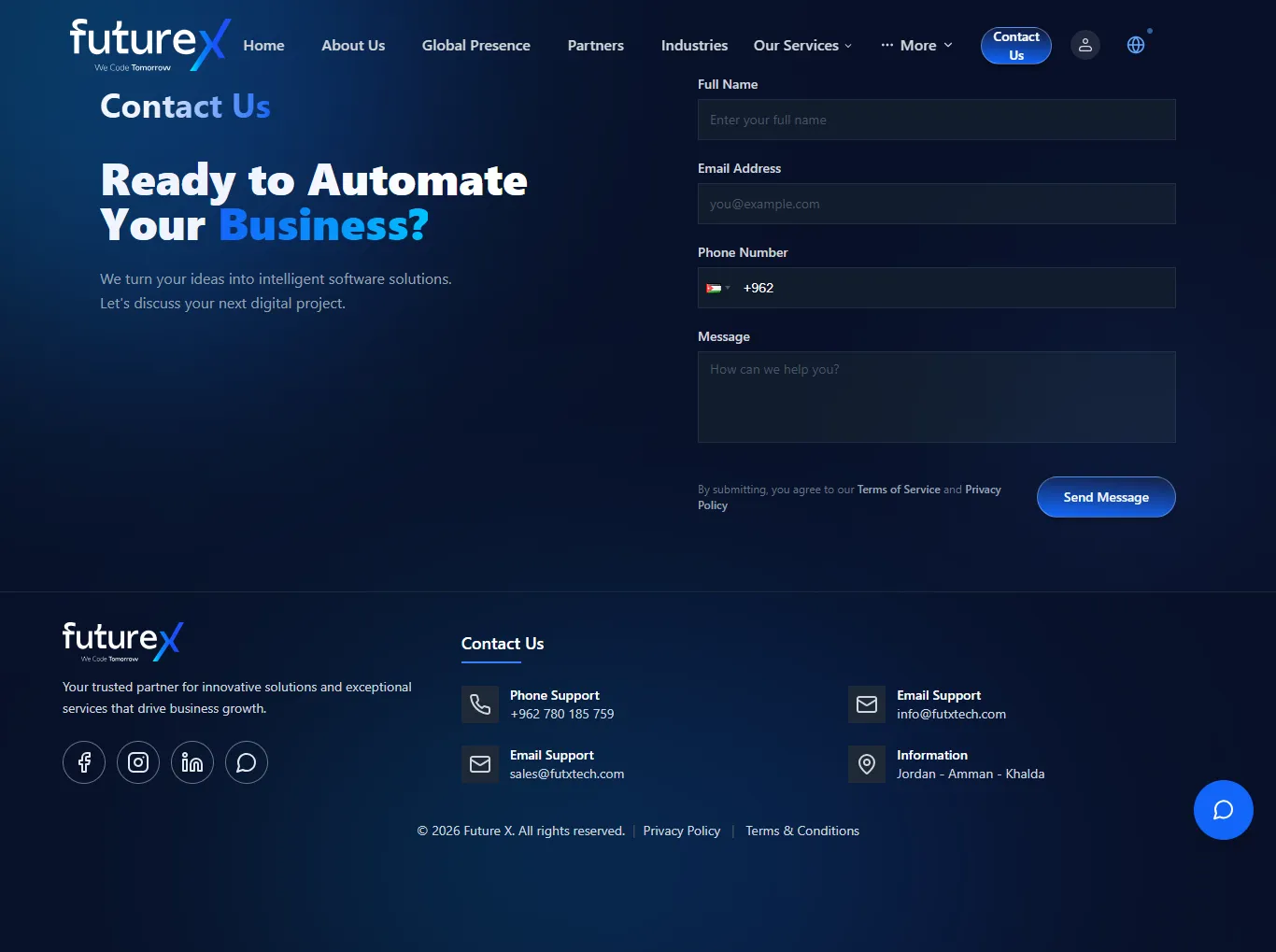
Task: Click the phone icon beside Phone Support
Action: click(x=480, y=704)
